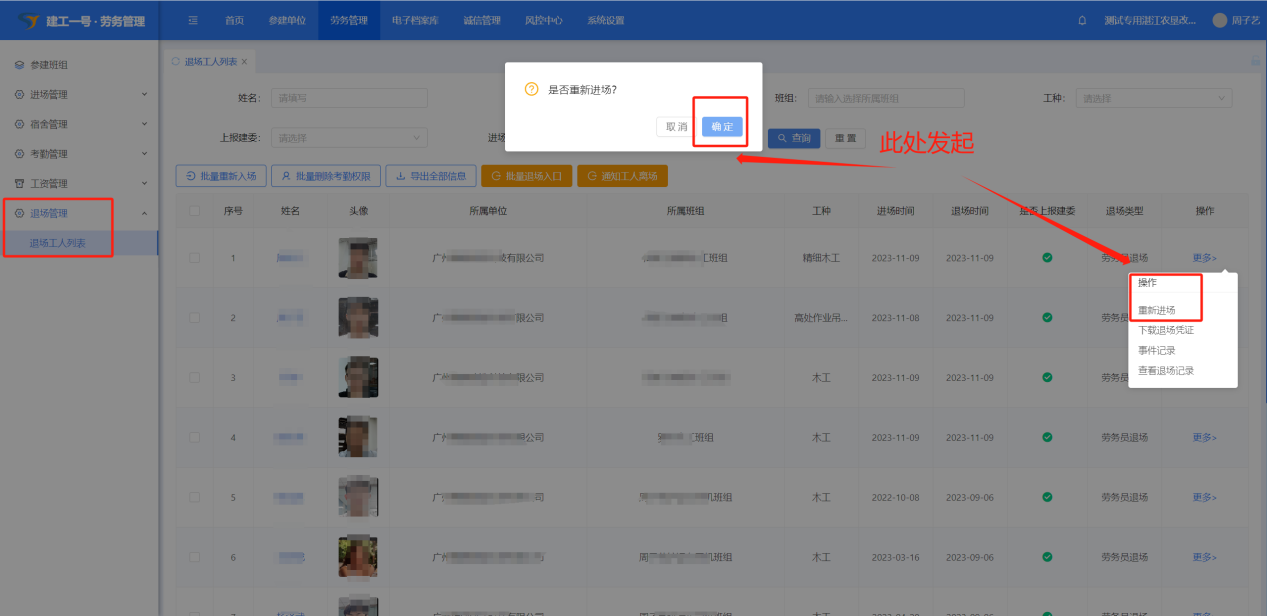Click the question mark icon in the dialog

(x=532, y=89)
